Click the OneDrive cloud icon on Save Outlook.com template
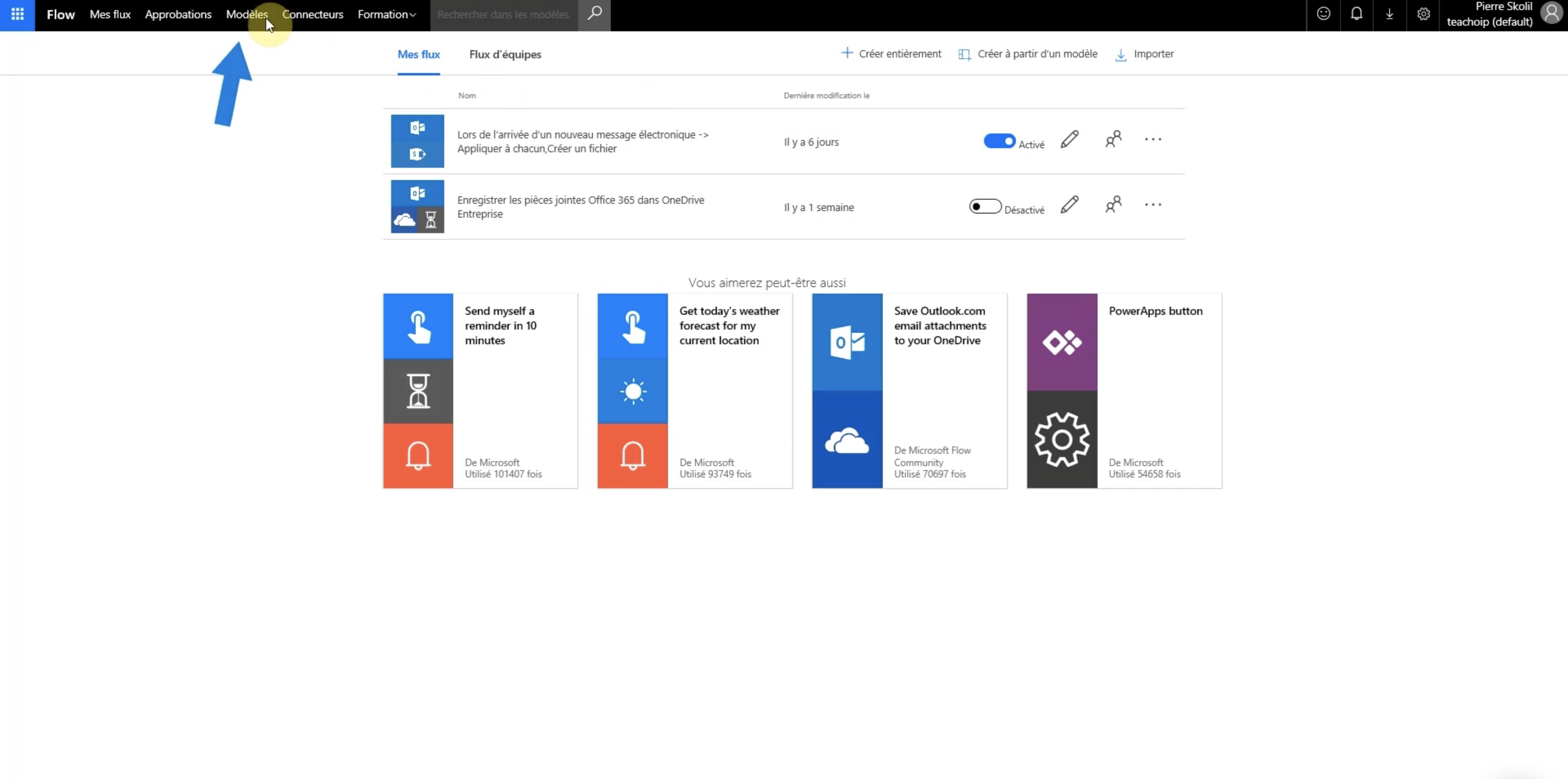This screenshot has width=1568, height=779. coord(847,440)
